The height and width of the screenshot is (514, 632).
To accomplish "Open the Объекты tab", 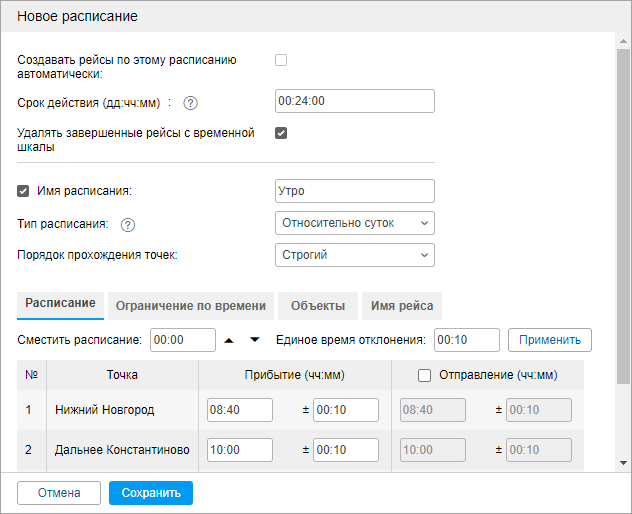I will pos(318,306).
